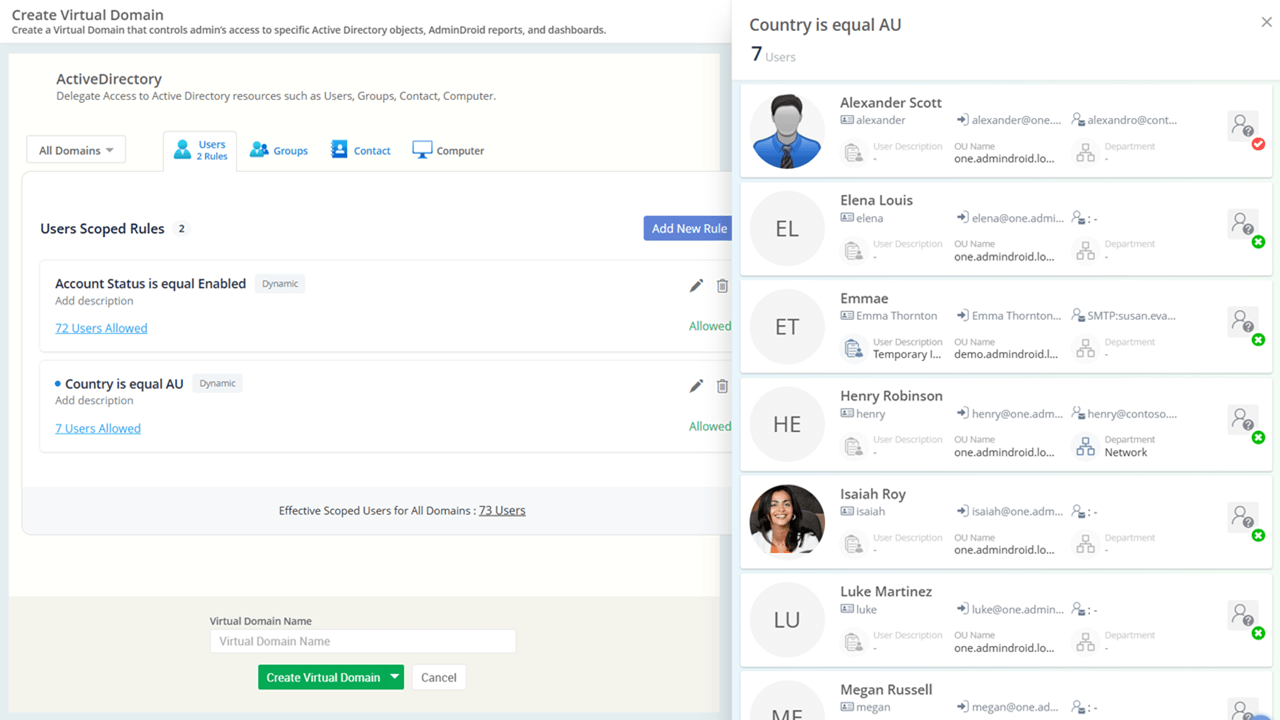Open the 72 Users Allowed link
This screenshot has height=720, width=1280.
coord(101,327)
